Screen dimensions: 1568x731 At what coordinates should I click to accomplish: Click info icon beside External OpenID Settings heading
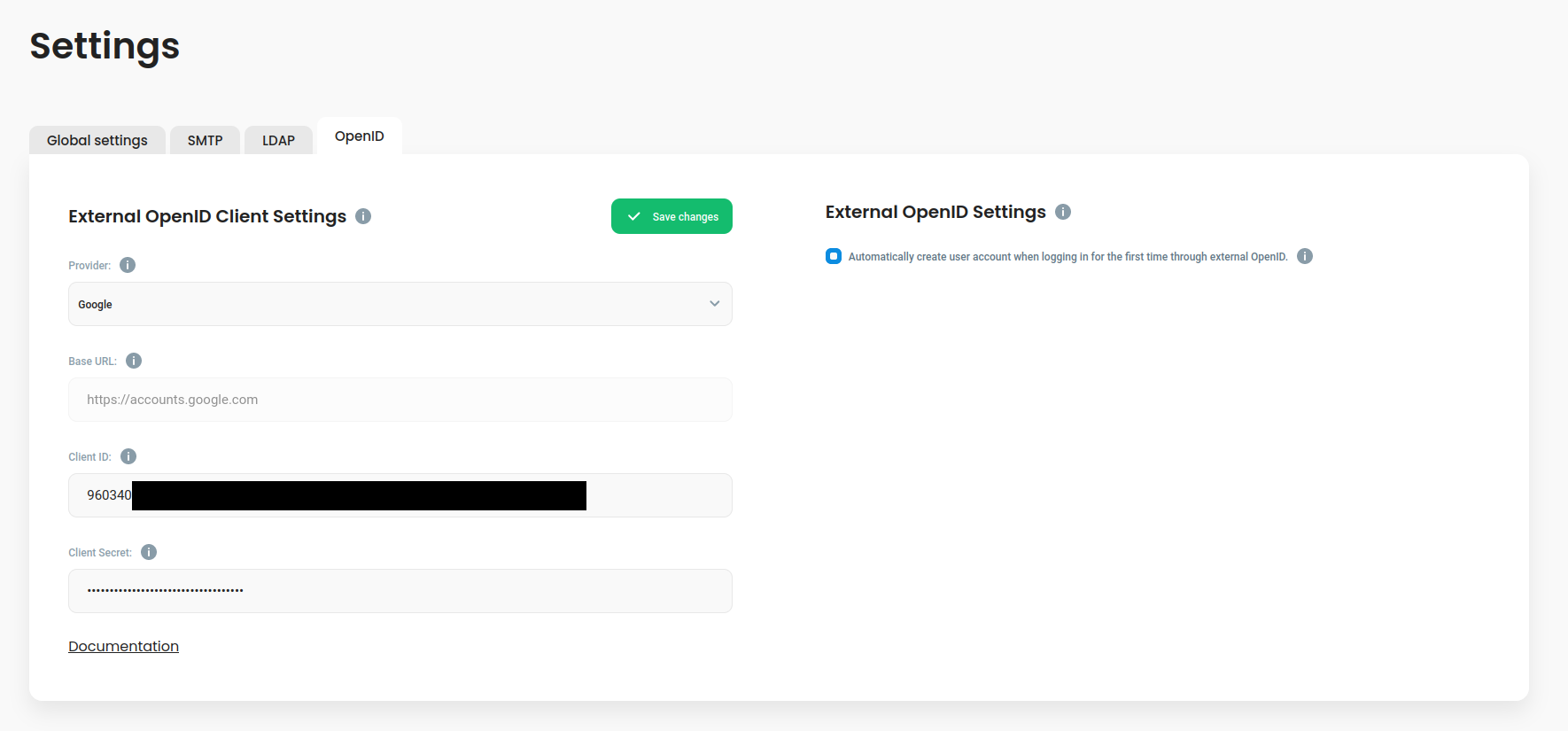click(1063, 212)
